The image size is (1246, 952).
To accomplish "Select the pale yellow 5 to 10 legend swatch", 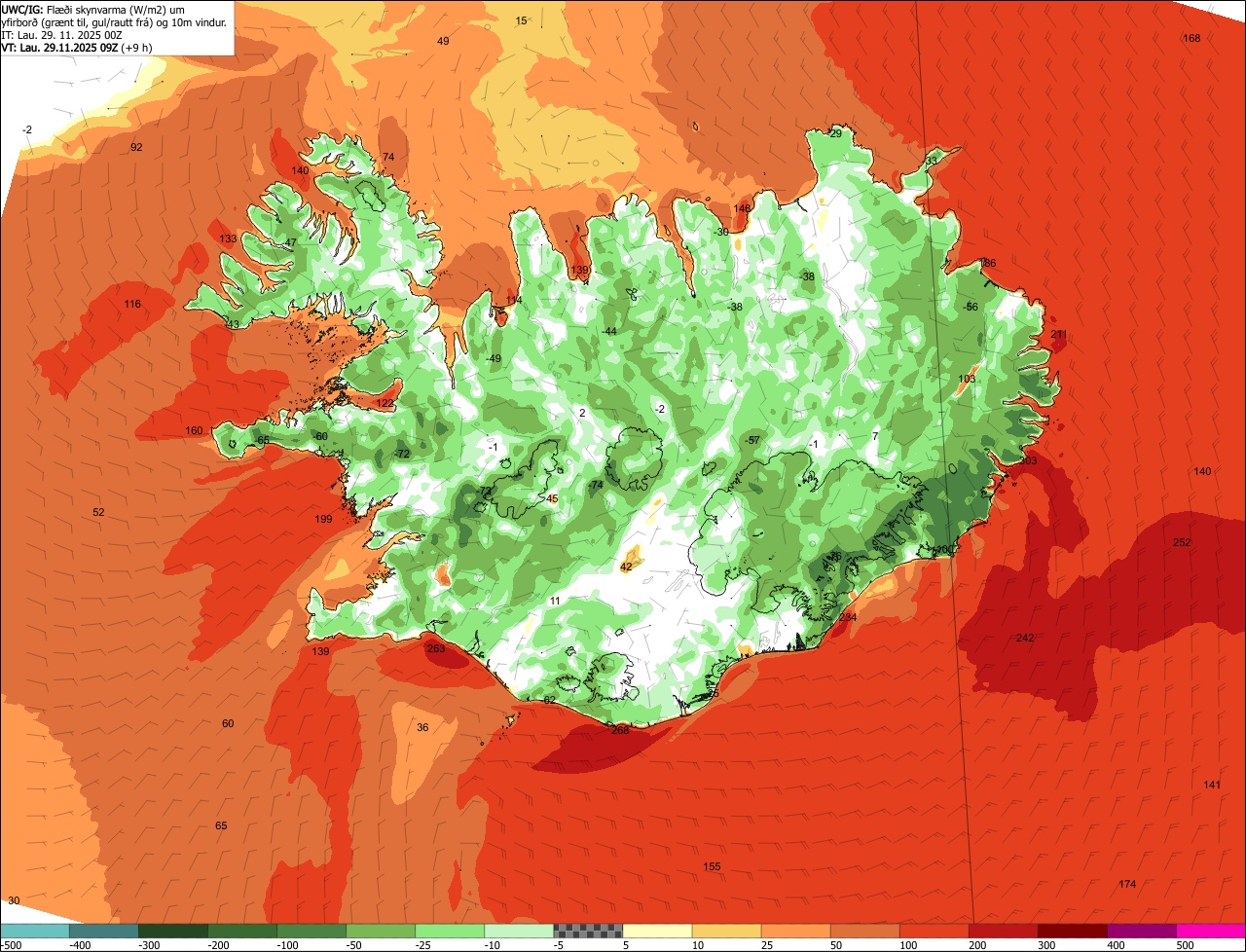I will [657, 931].
